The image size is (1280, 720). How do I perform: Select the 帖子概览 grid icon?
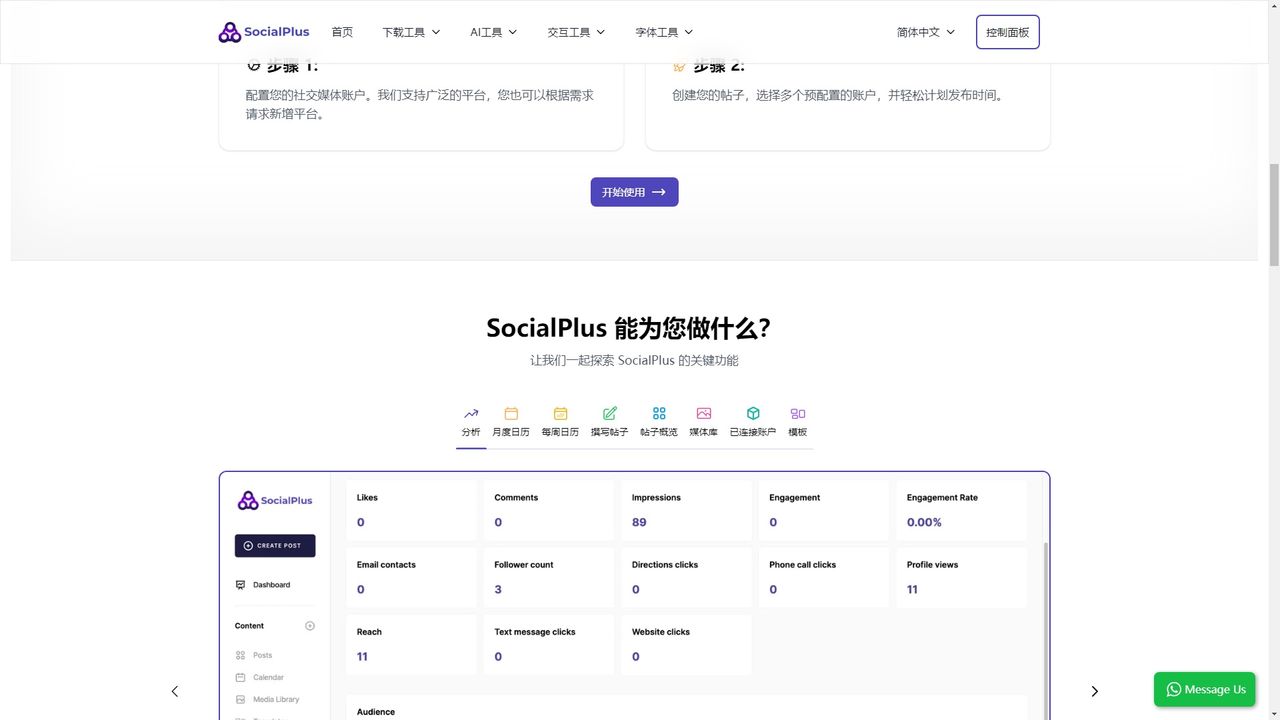pos(659,413)
